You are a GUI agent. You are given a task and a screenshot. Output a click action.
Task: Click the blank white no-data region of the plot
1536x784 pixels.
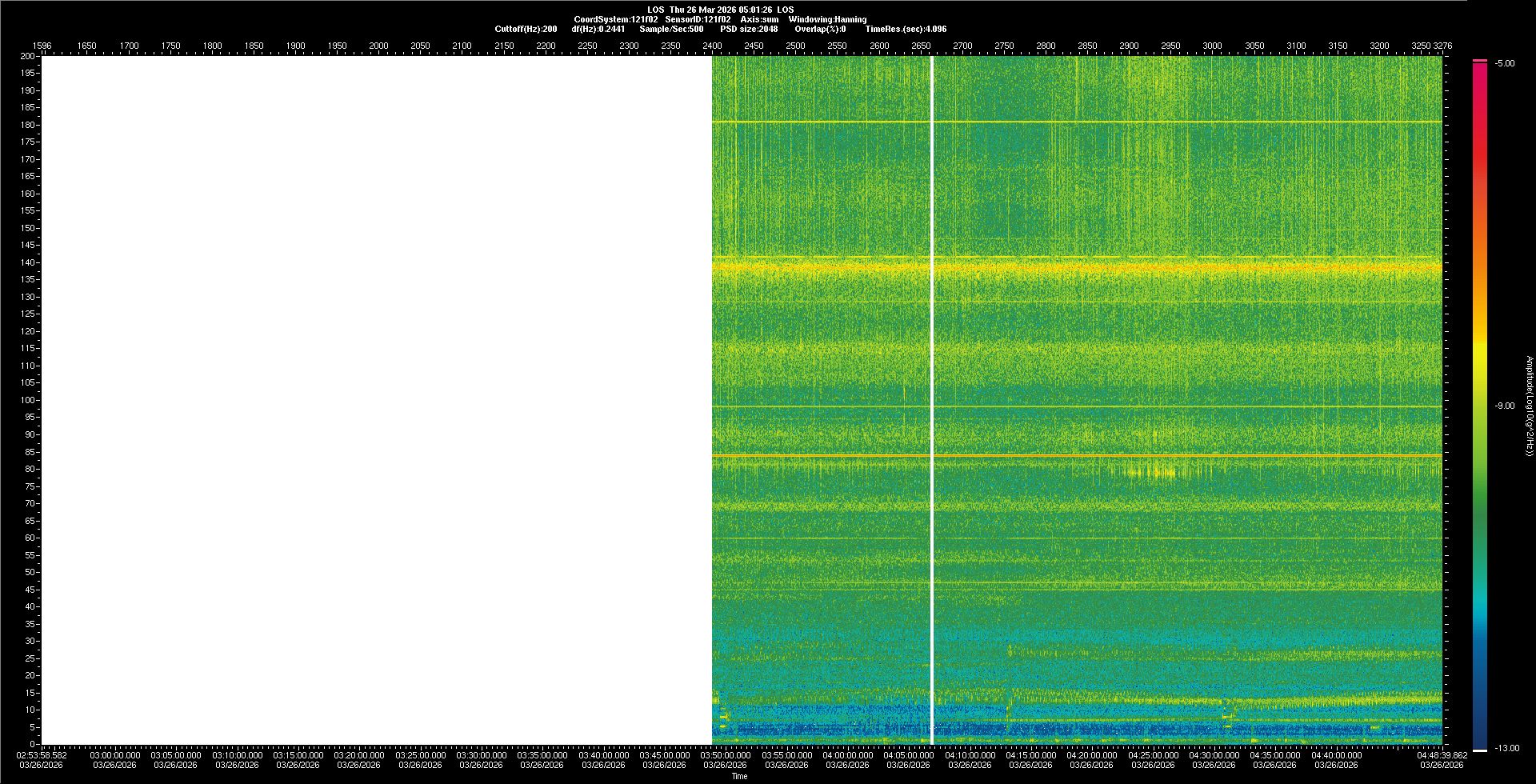pos(376,400)
